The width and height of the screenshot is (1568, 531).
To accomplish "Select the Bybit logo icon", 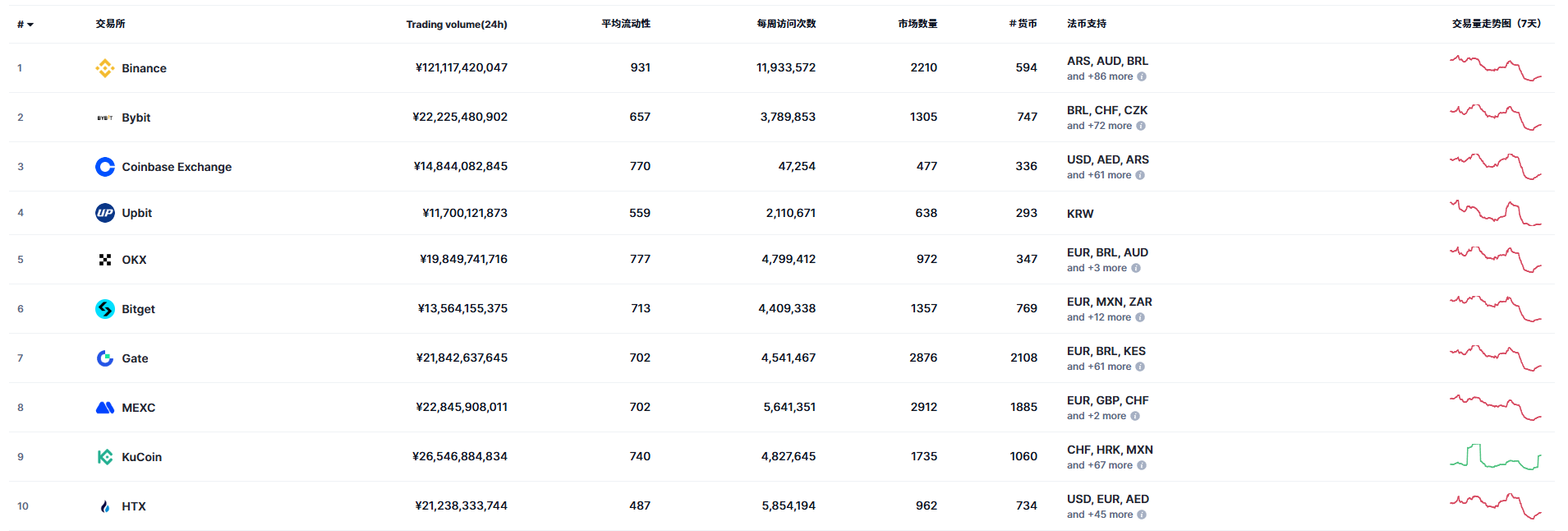I will (x=104, y=117).
